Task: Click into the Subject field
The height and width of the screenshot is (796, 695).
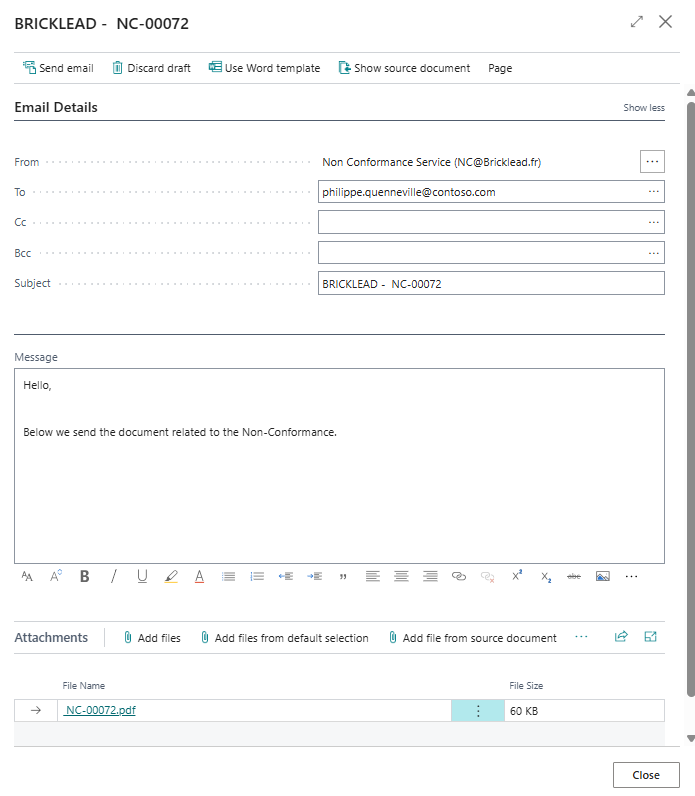Action: (490, 284)
